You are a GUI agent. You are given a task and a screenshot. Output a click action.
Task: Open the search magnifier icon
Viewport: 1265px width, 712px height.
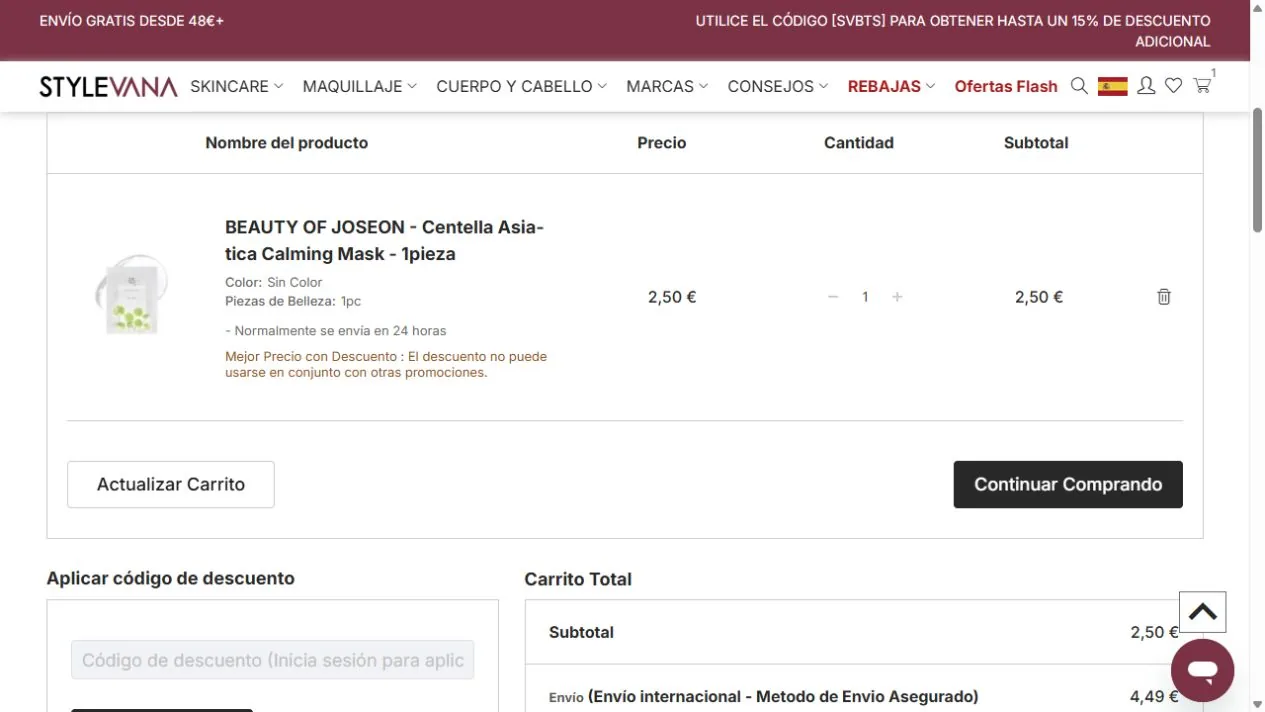click(1079, 86)
